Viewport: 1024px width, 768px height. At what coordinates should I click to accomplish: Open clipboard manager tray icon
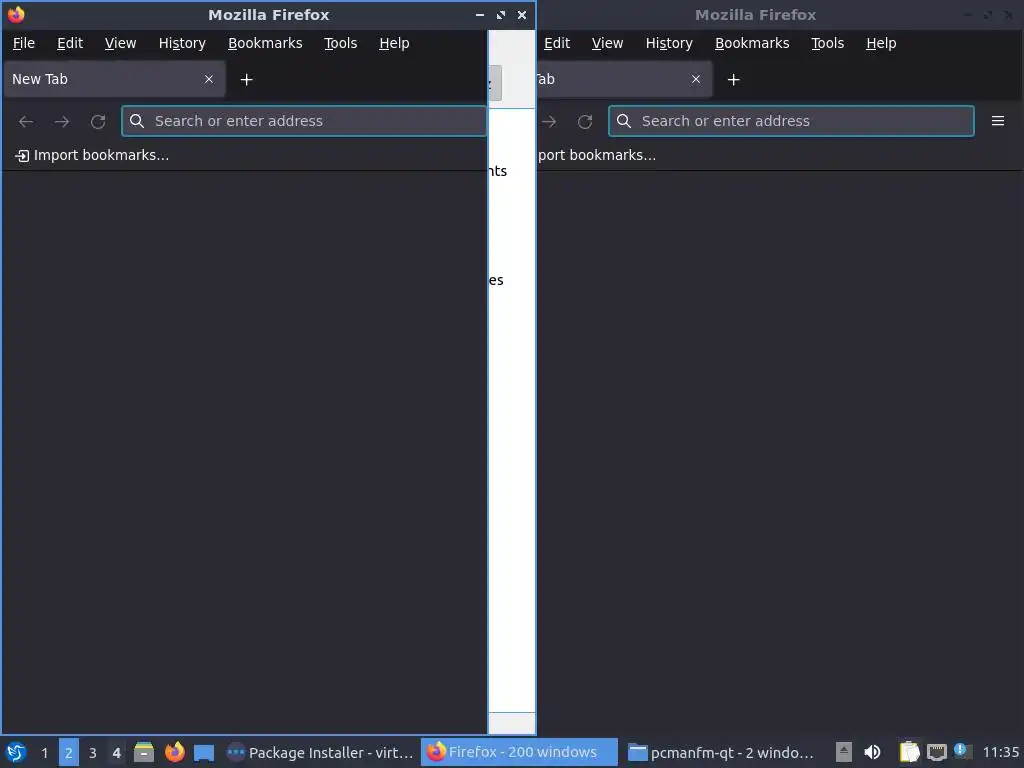click(909, 752)
